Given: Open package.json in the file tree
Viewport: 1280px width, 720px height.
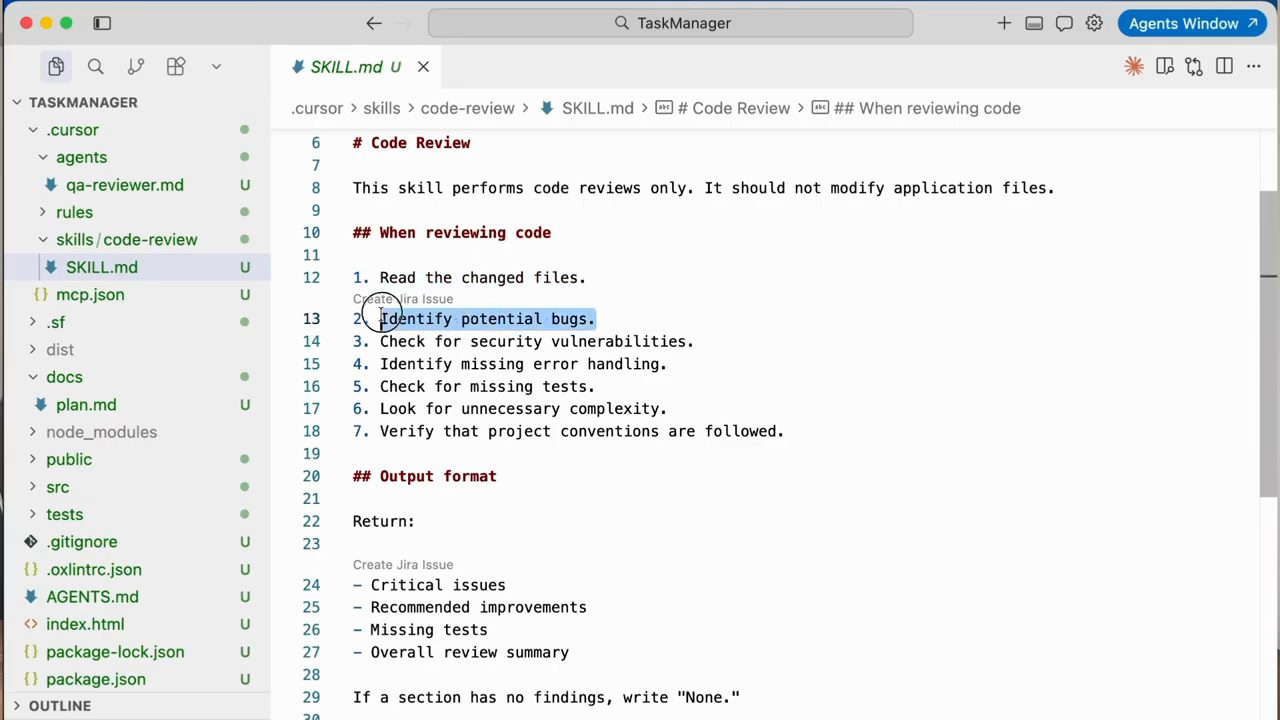Looking at the screenshot, I should [96, 679].
